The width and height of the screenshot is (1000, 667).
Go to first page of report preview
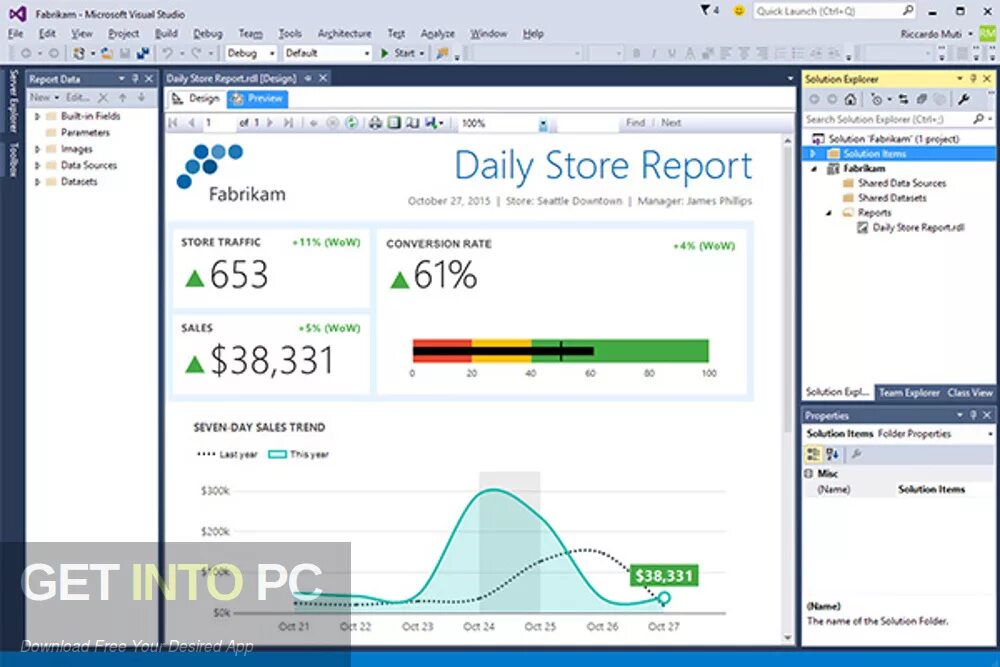click(x=173, y=123)
